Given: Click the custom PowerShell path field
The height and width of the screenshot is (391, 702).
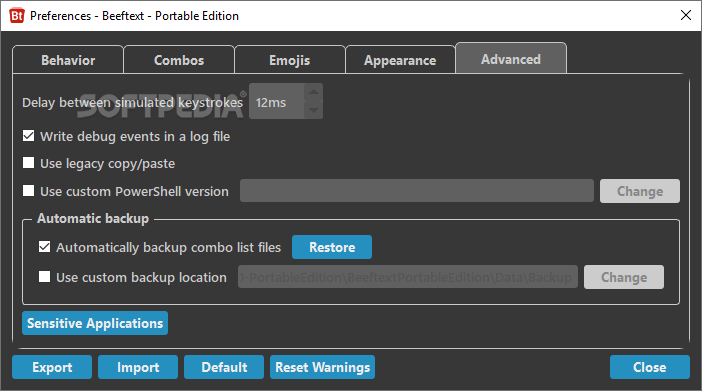Looking at the screenshot, I should pos(417,191).
